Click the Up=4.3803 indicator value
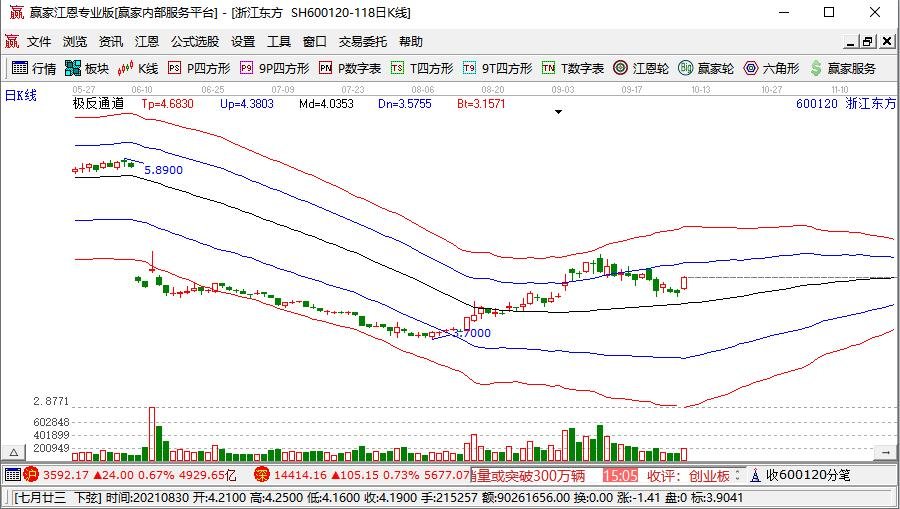The height and width of the screenshot is (509, 900). pos(247,104)
